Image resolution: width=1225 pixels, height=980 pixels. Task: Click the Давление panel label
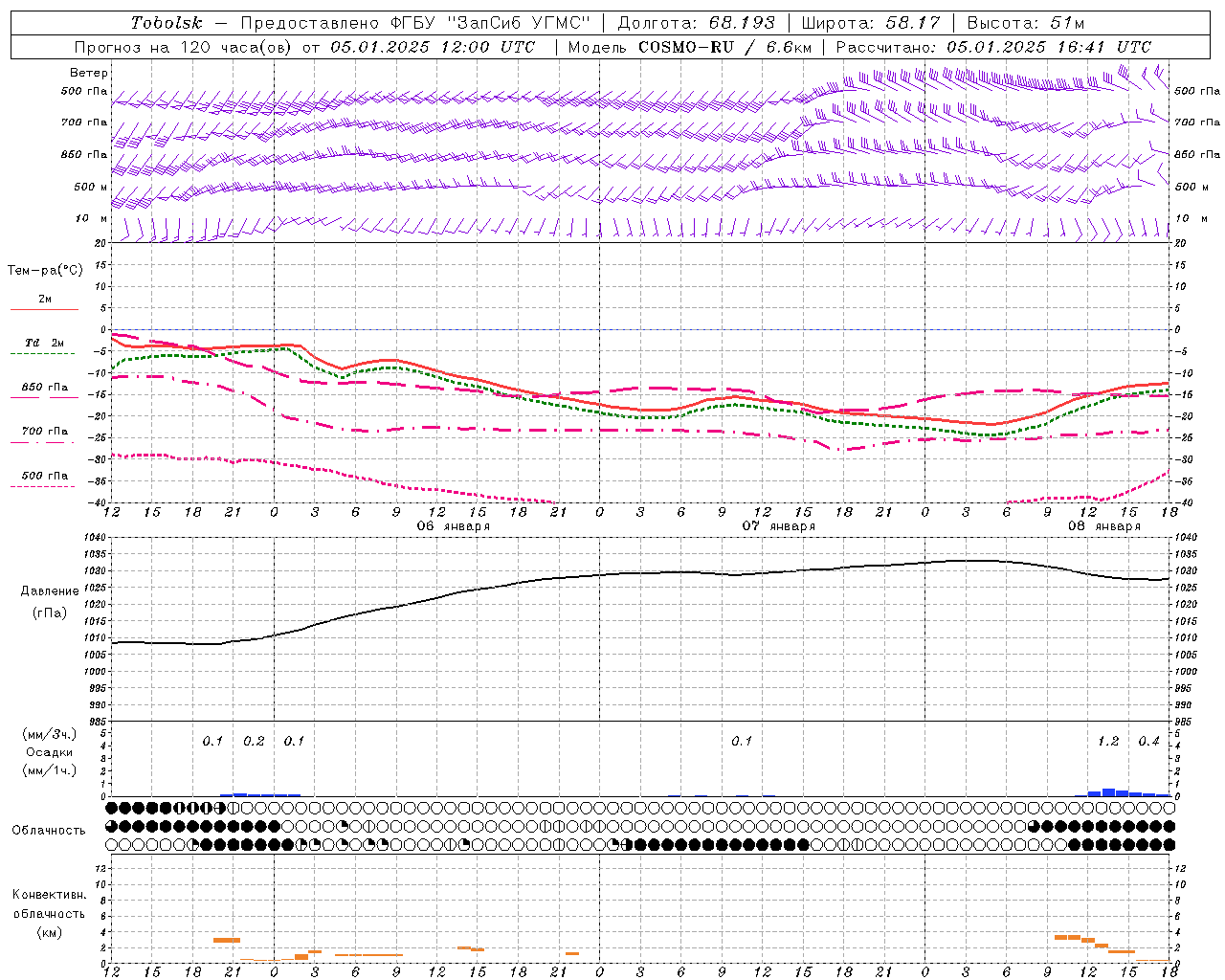[48, 591]
